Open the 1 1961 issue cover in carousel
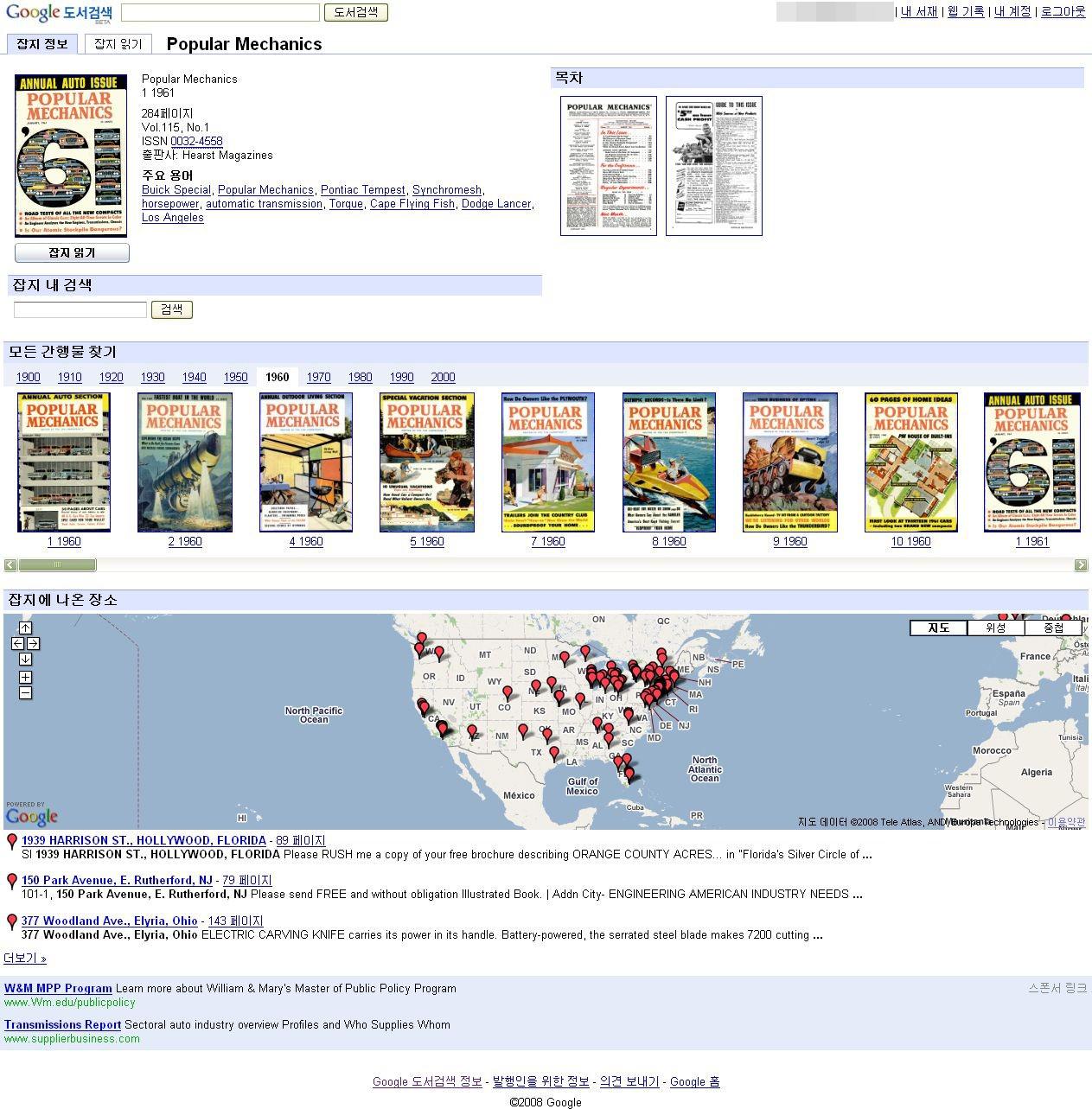Screen dimensions: 1092x1109 point(1032,462)
